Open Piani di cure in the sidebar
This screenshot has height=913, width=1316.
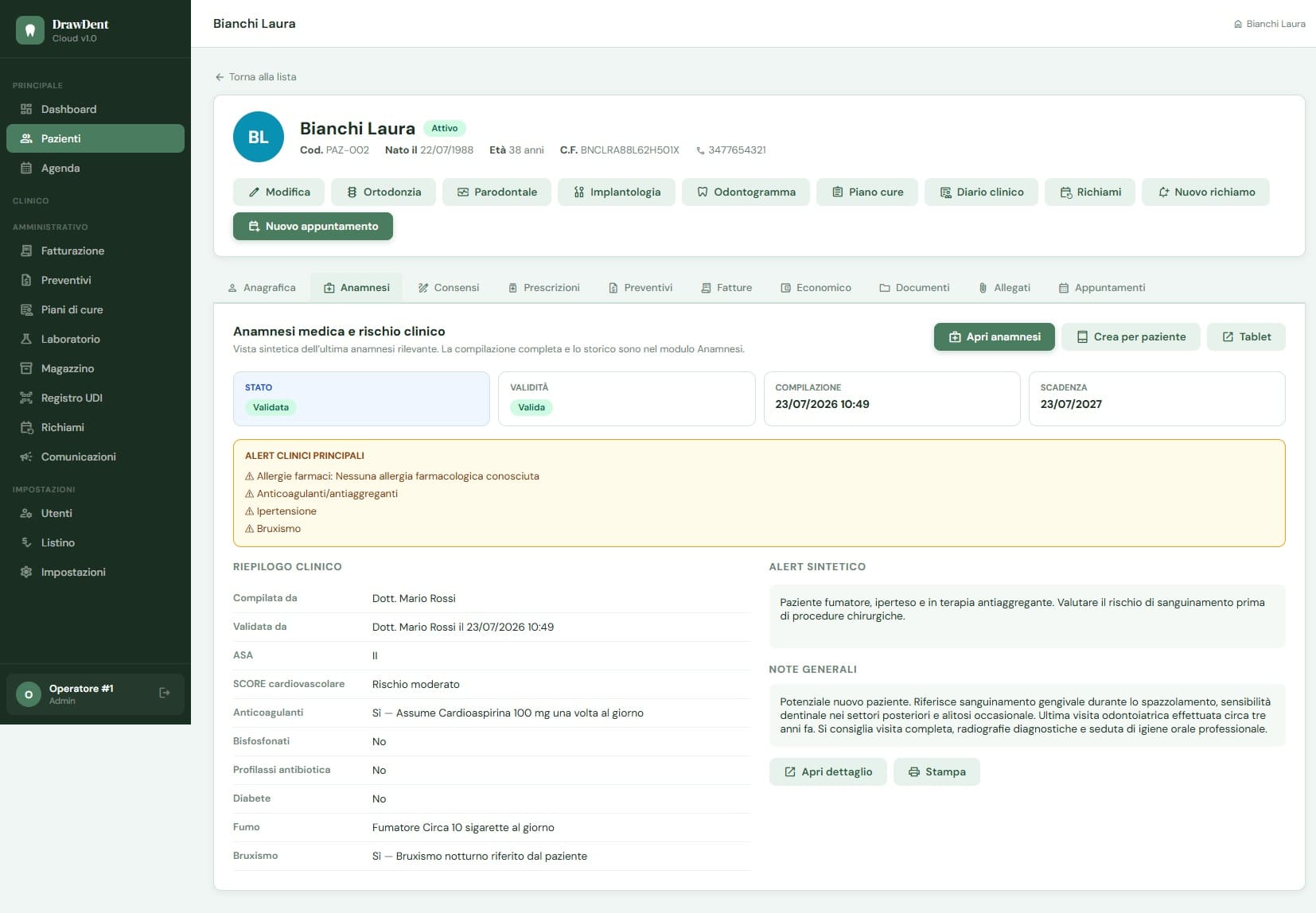point(95,309)
